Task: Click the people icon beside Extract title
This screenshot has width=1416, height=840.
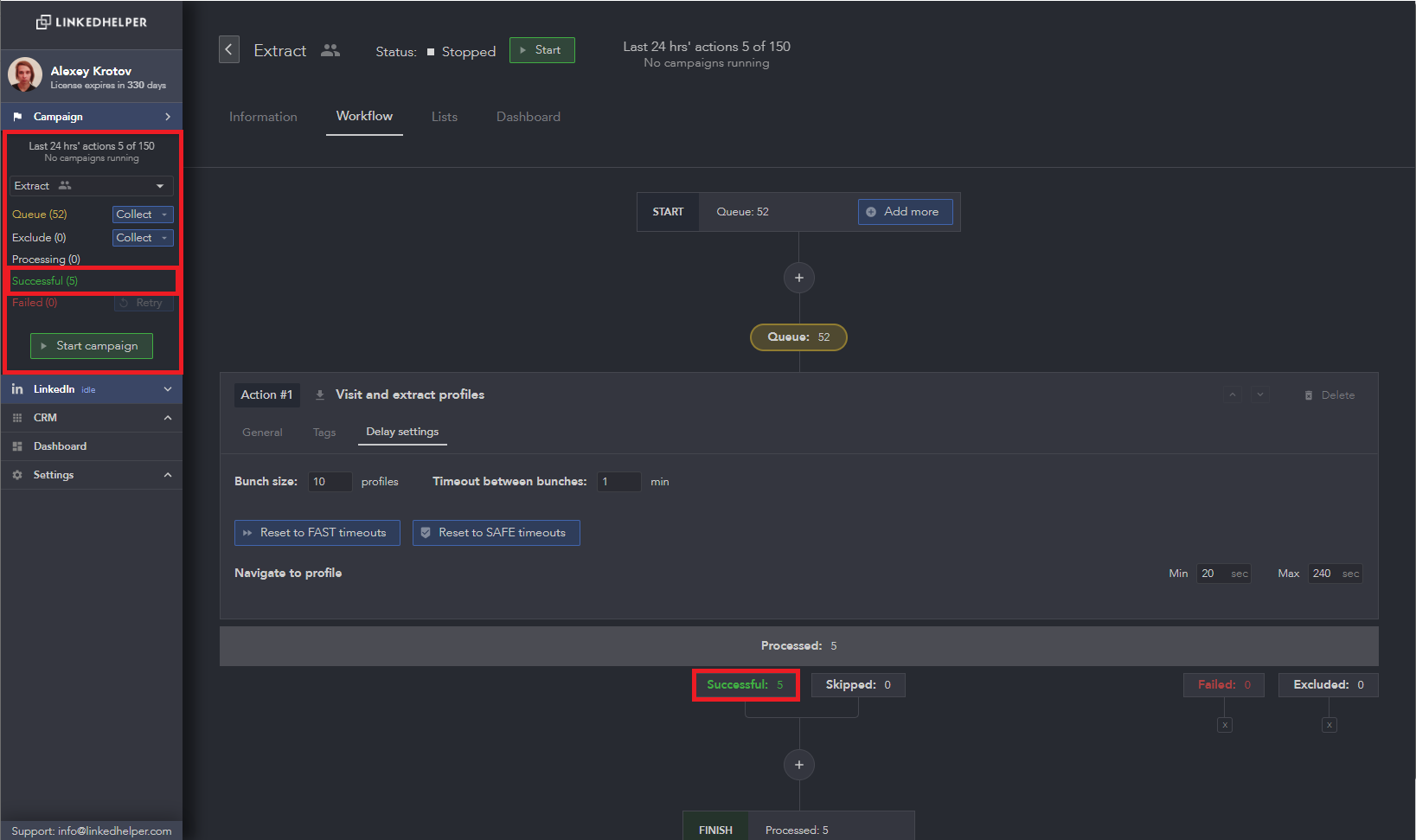Action: [330, 50]
